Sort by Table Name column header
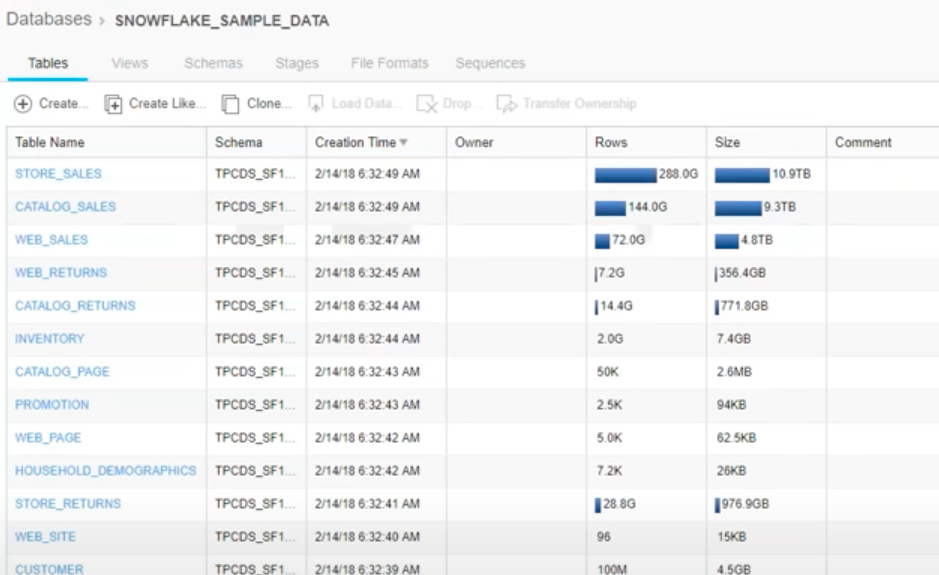This screenshot has height=575, width=939. (x=50, y=143)
